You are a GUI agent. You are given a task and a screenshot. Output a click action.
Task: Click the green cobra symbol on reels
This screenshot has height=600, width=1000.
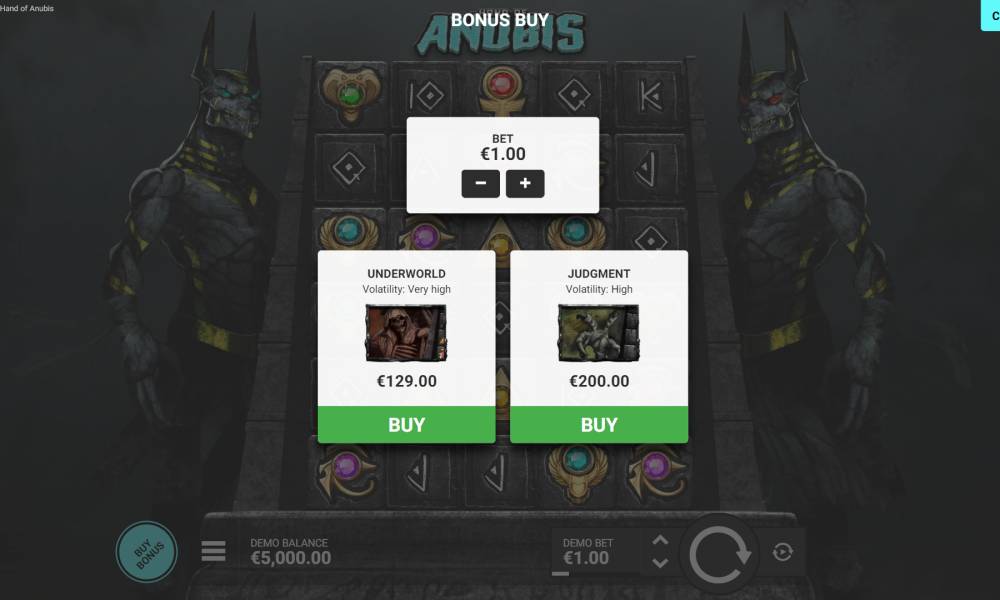(349, 94)
